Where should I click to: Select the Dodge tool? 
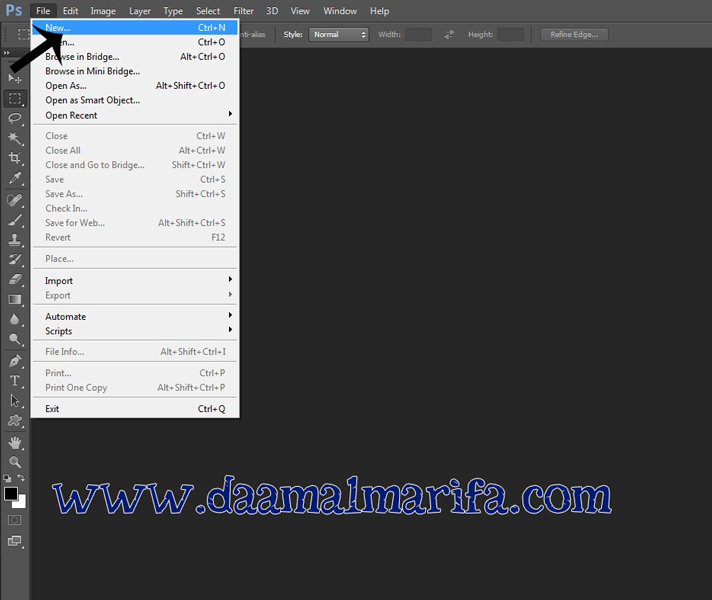tap(15, 339)
